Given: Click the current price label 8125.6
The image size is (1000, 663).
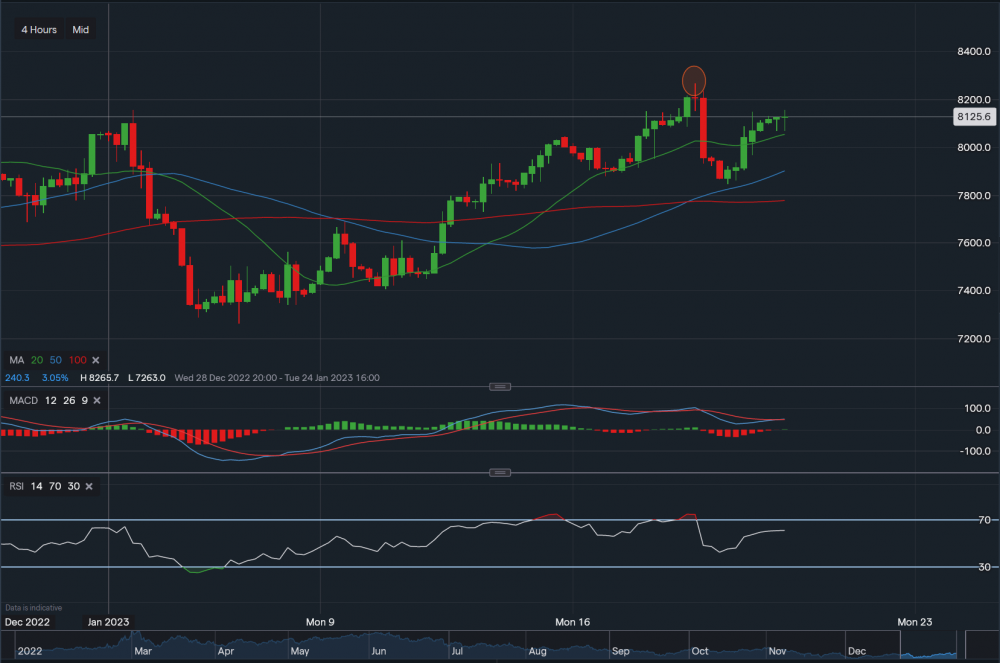Looking at the screenshot, I should point(973,117).
